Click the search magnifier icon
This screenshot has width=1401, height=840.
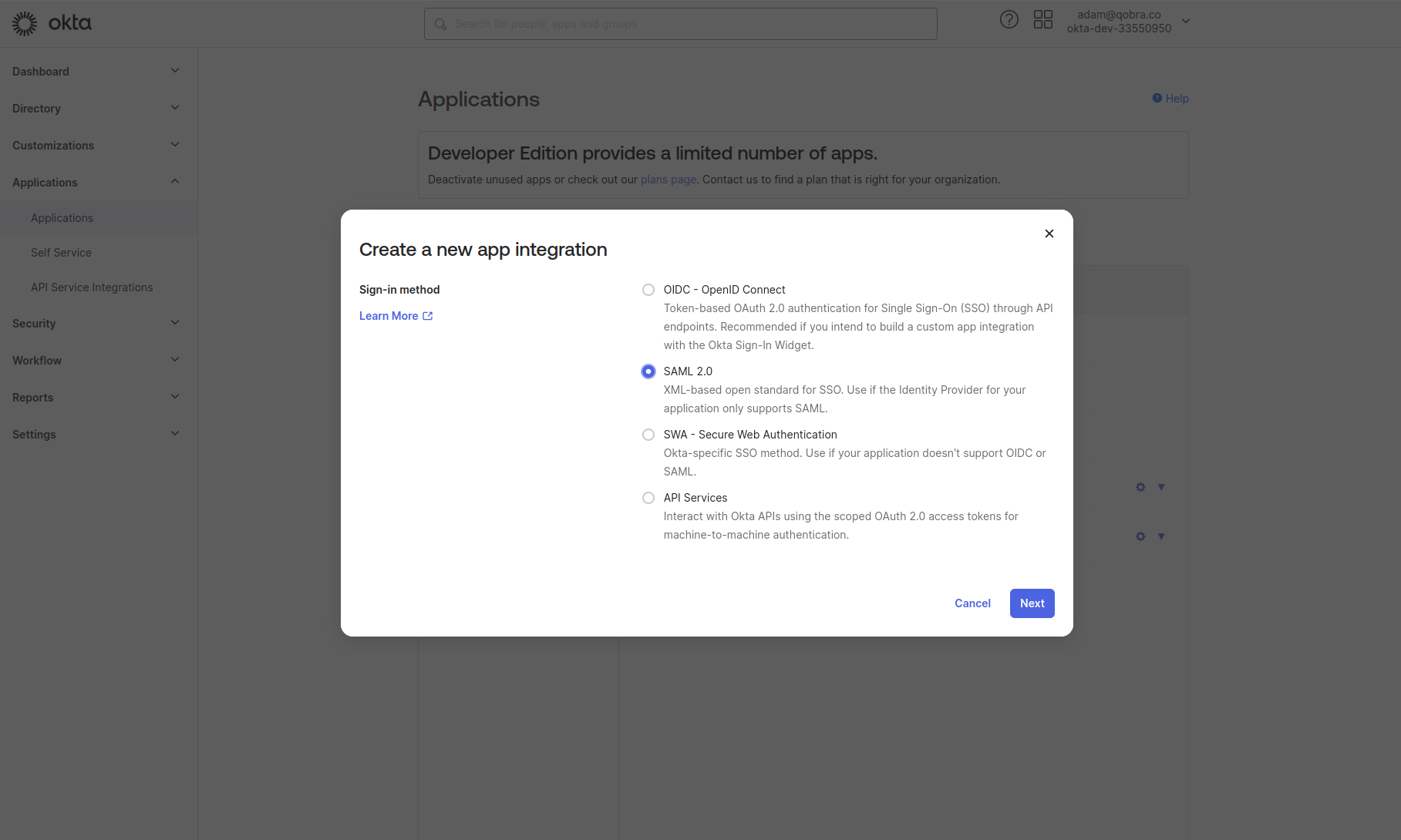tap(440, 24)
